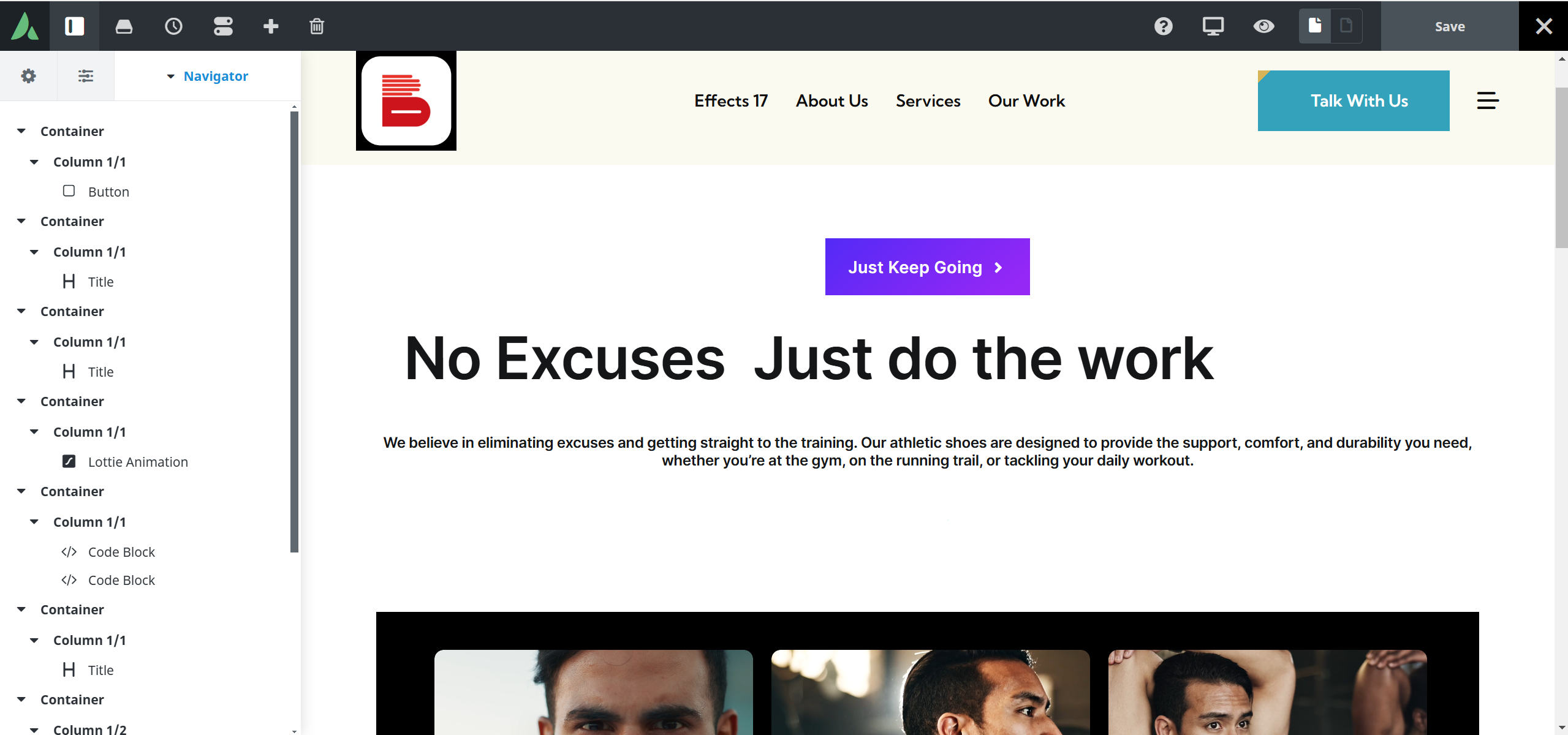Collapse Column 1/1 above Lottie Animation

(34, 432)
